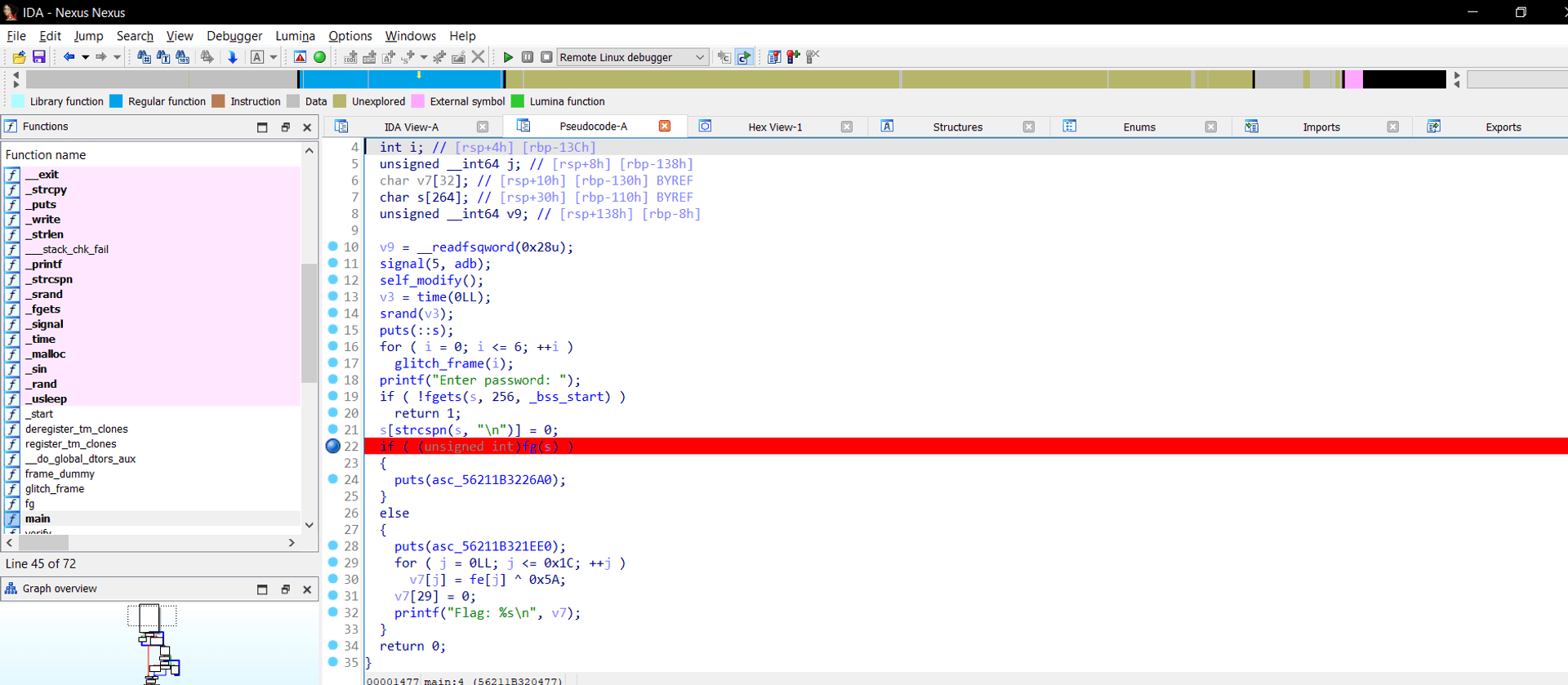Click the red warning triangle toolbar icon

[x=300, y=57]
